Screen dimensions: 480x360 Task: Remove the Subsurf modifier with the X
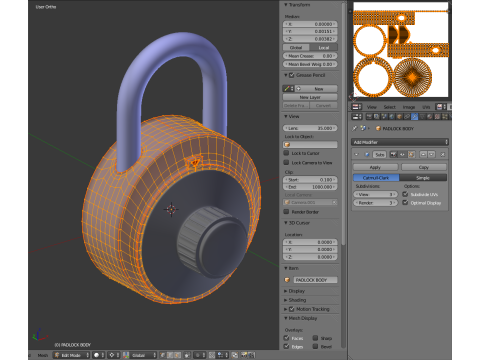point(443,154)
